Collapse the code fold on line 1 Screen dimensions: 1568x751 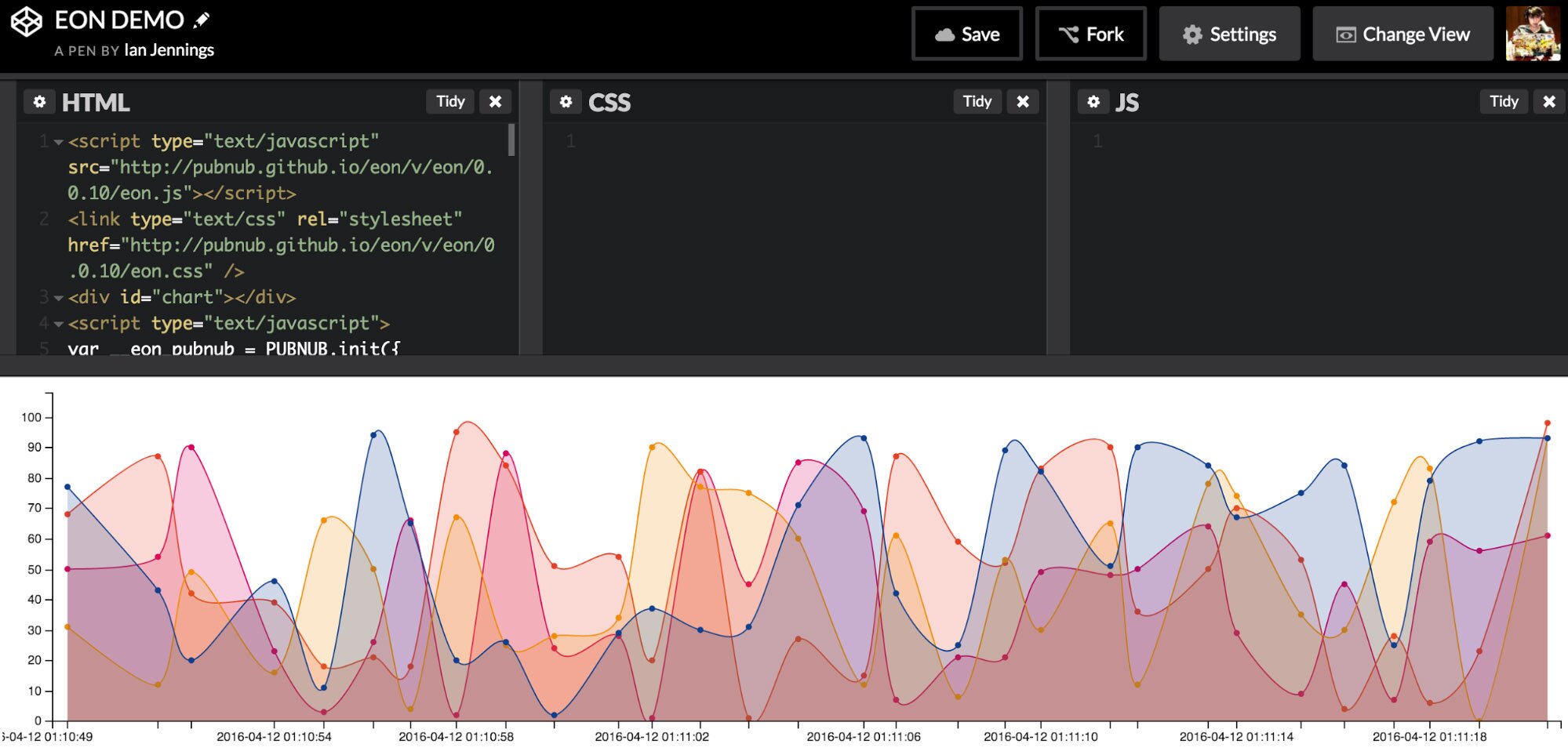59,142
